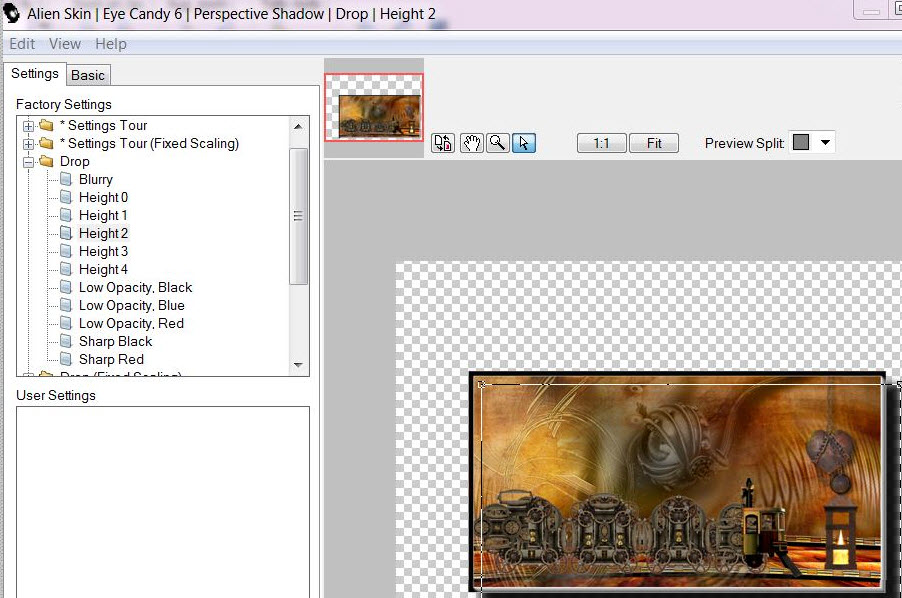Image resolution: width=902 pixels, height=598 pixels.
Task: Click the Alien Skin title bar logo
Action: pyautogui.click(x=12, y=13)
